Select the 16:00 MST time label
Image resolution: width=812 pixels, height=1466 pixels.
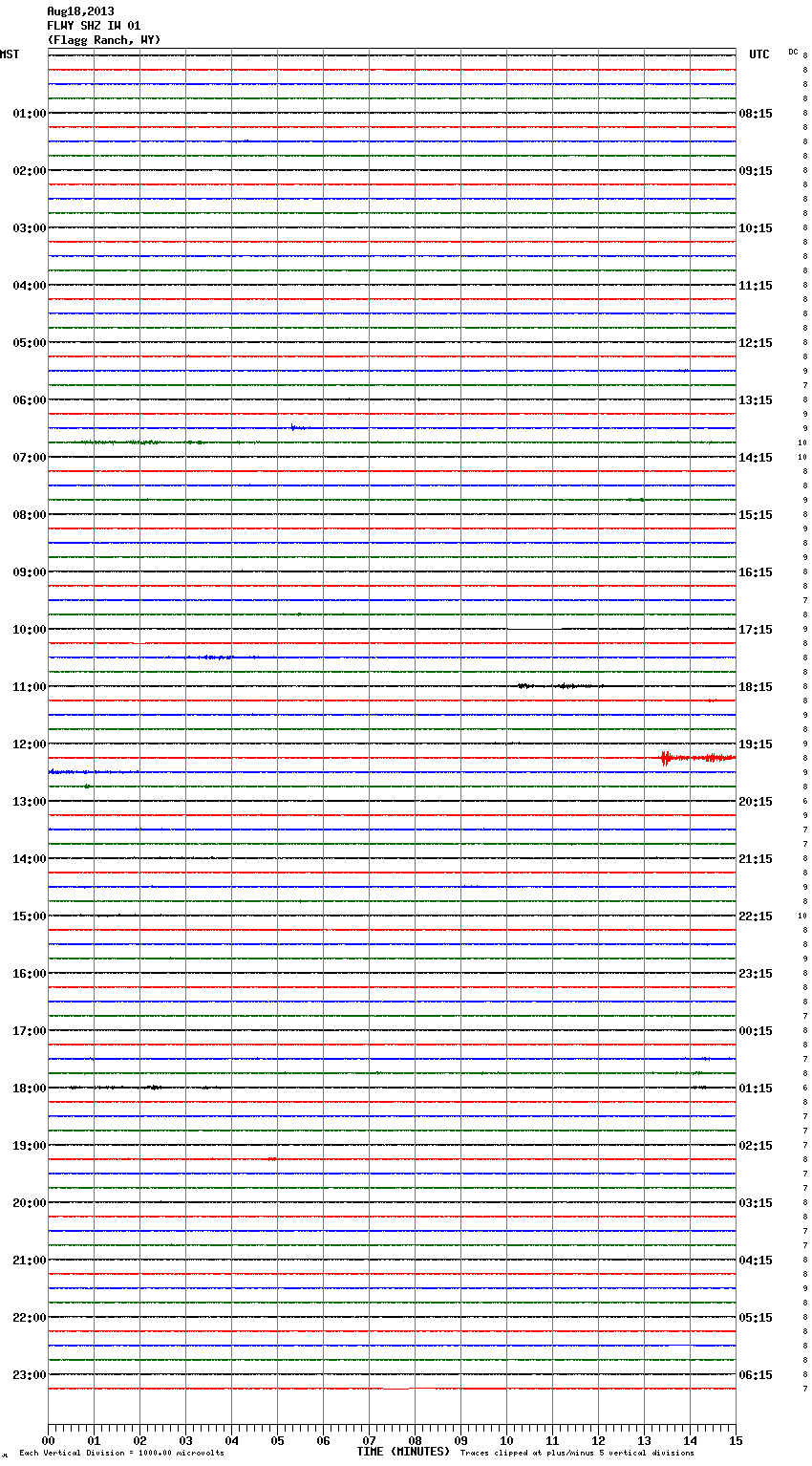click(x=29, y=974)
